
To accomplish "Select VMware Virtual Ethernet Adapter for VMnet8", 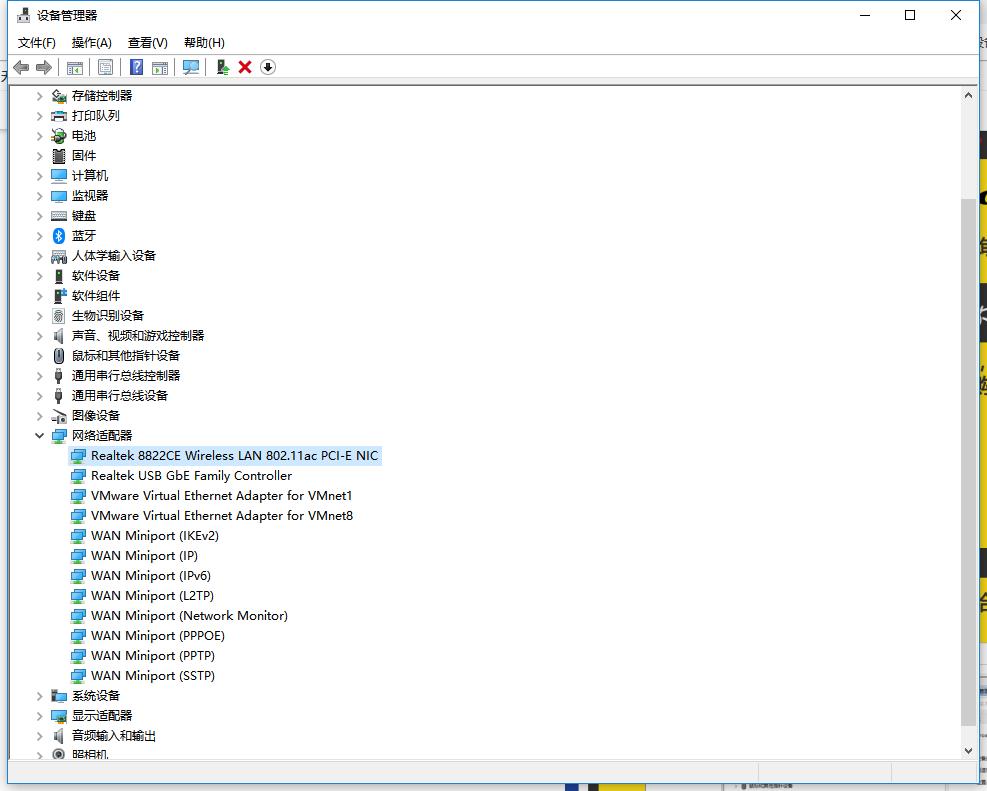I will tap(221, 516).
